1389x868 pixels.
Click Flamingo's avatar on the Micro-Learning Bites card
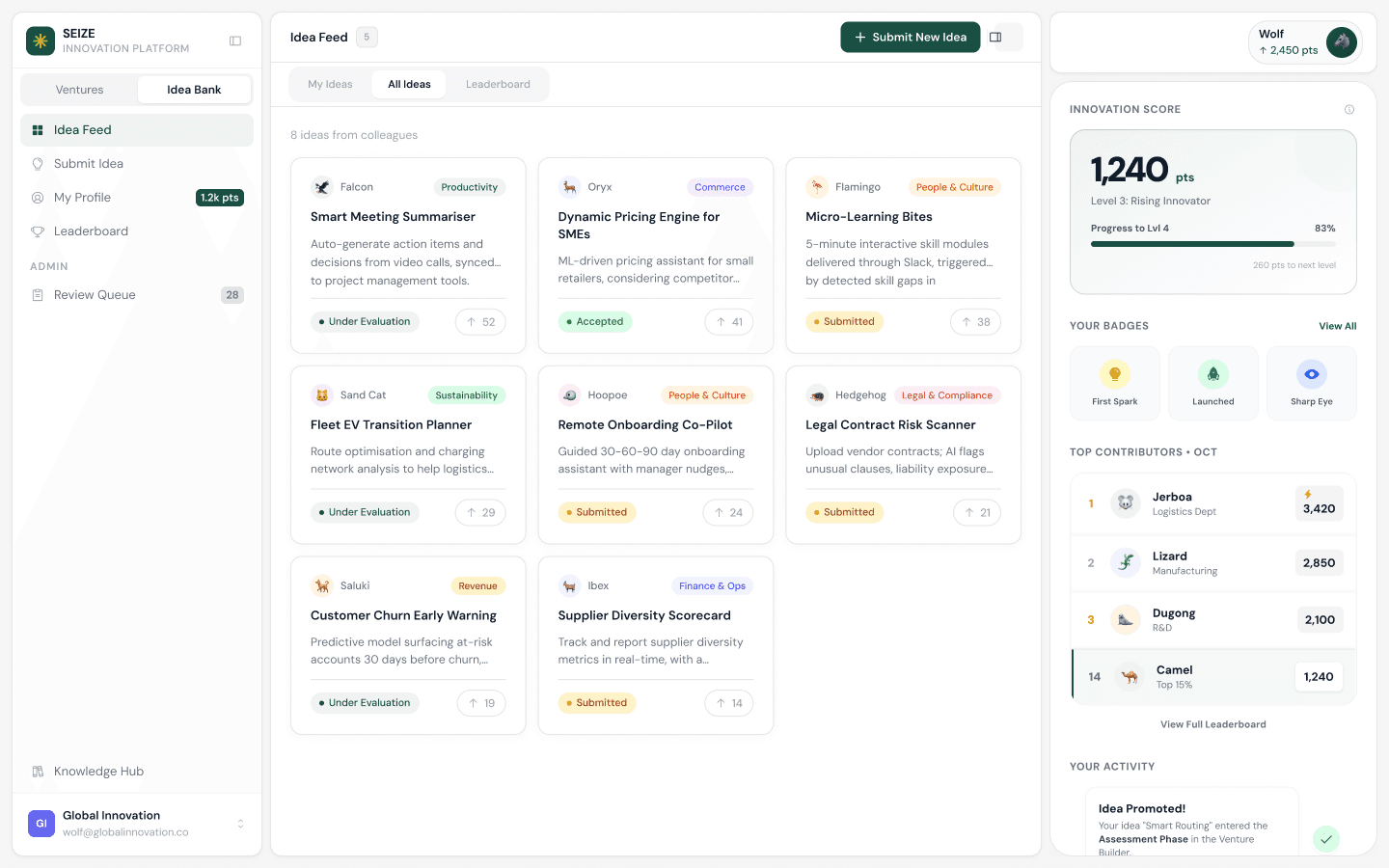(x=817, y=187)
